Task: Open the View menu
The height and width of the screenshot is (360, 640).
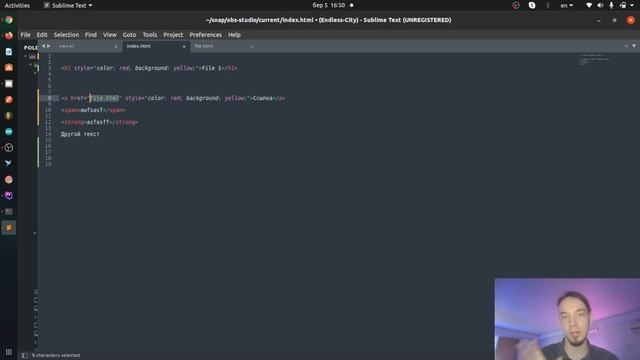Action: (x=109, y=35)
